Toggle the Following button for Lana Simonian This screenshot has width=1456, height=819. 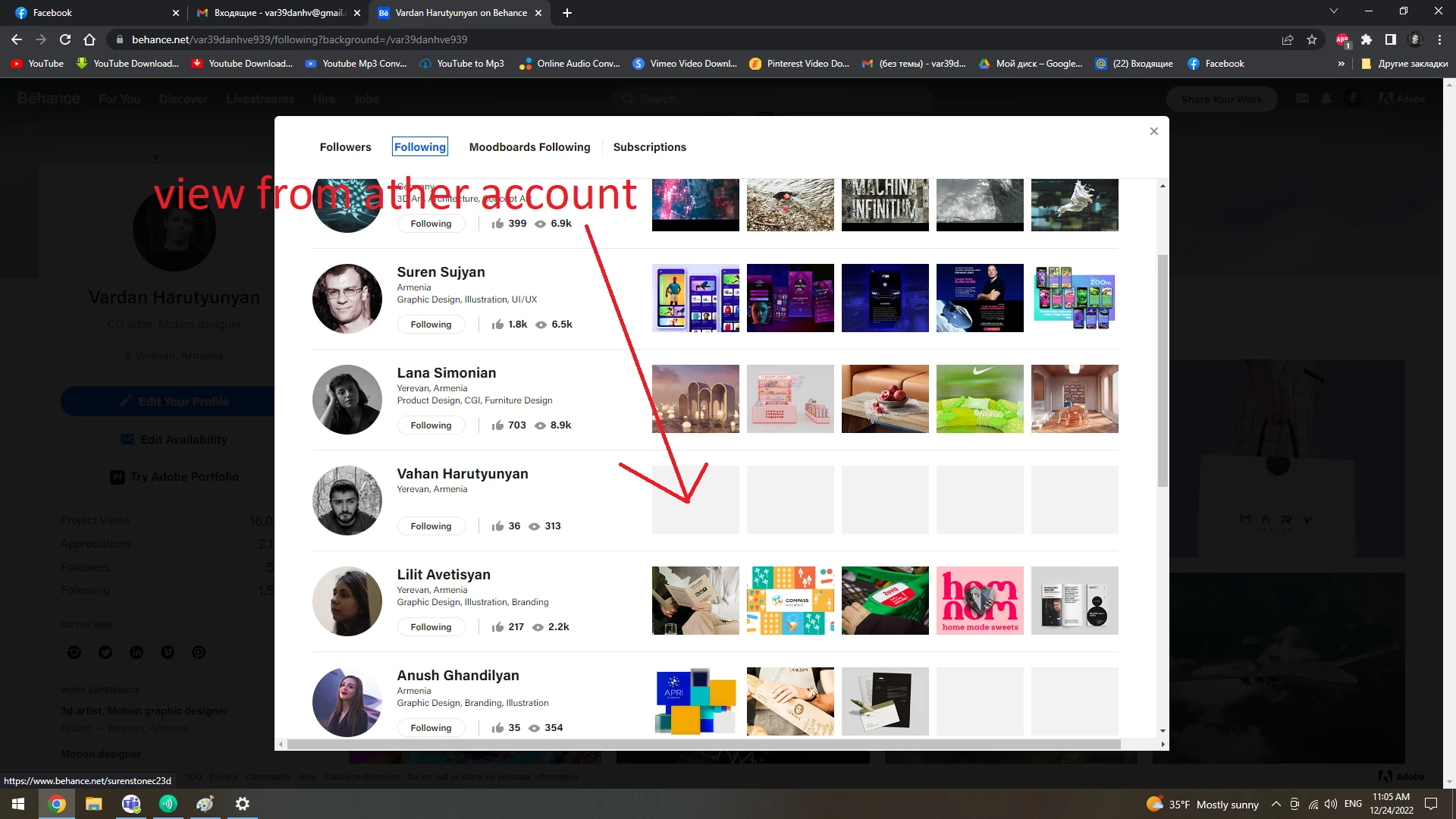[431, 425]
